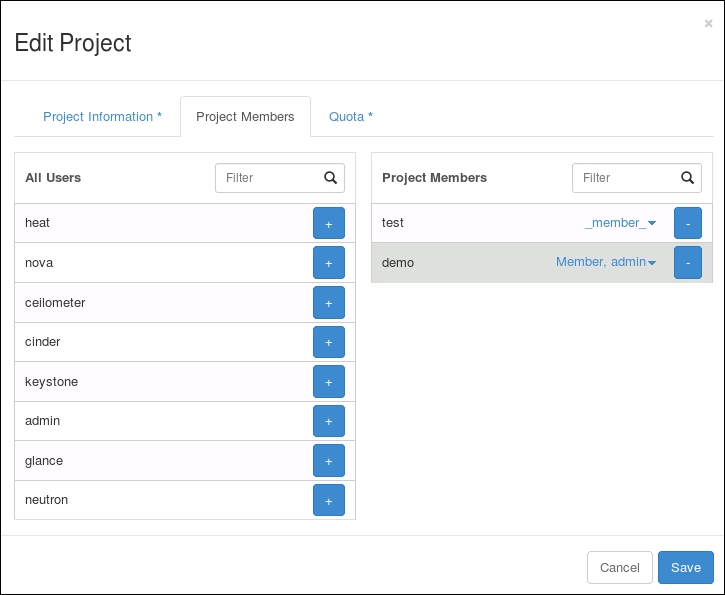The height and width of the screenshot is (595, 725).
Task: Open the Quota tab
Action: point(351,117)
